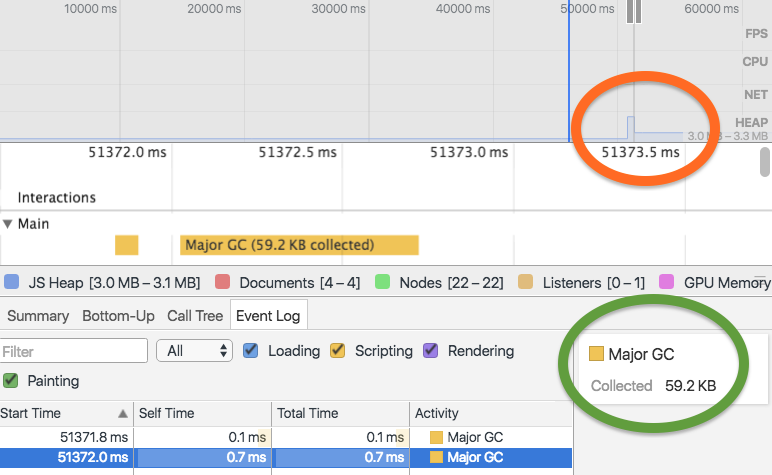Click yellow Major GC icon in the selected row

(436, 458)
